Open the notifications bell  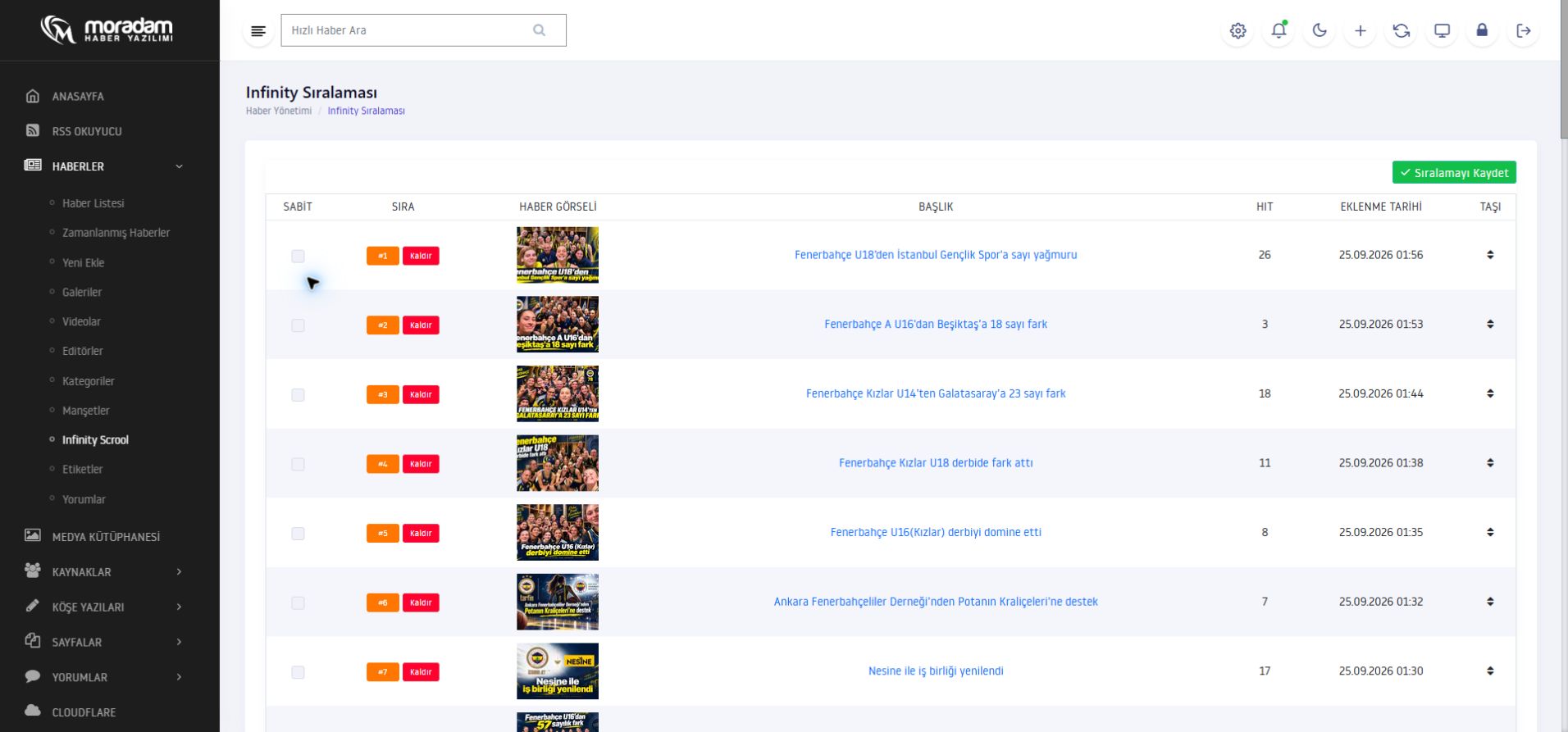point(1279,31)
